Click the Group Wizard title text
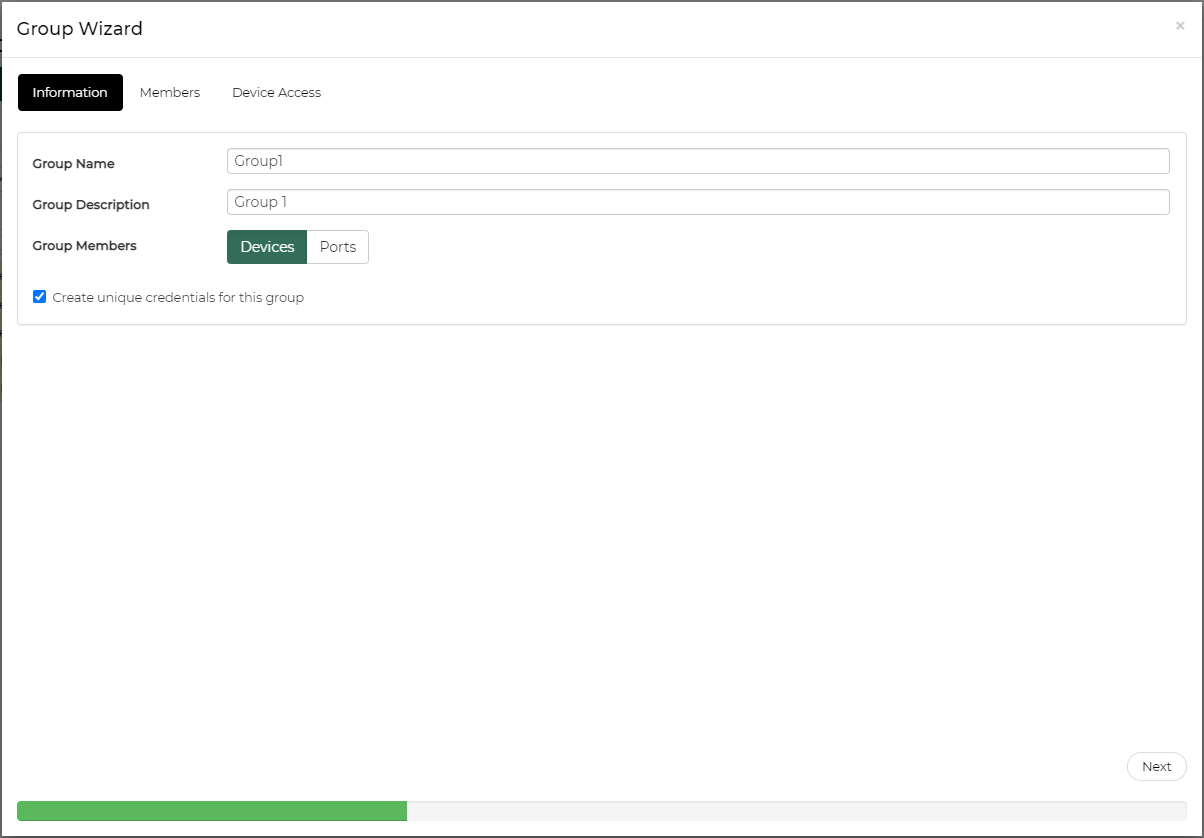The width and height of the screenshot is (1204, 838). click(80, 29)
